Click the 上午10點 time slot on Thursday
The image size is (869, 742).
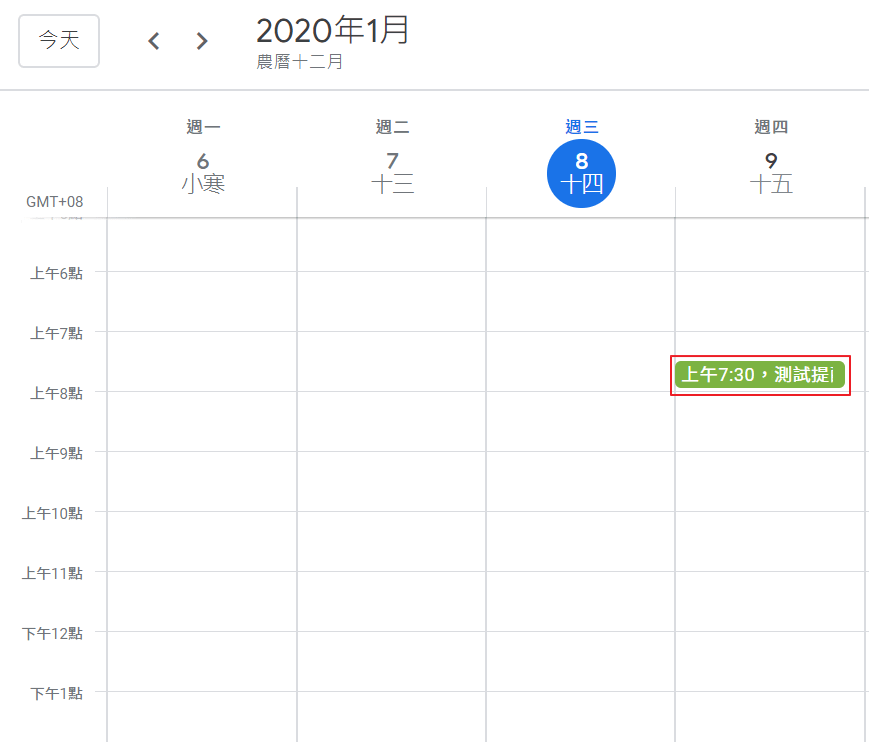[770, 541]
